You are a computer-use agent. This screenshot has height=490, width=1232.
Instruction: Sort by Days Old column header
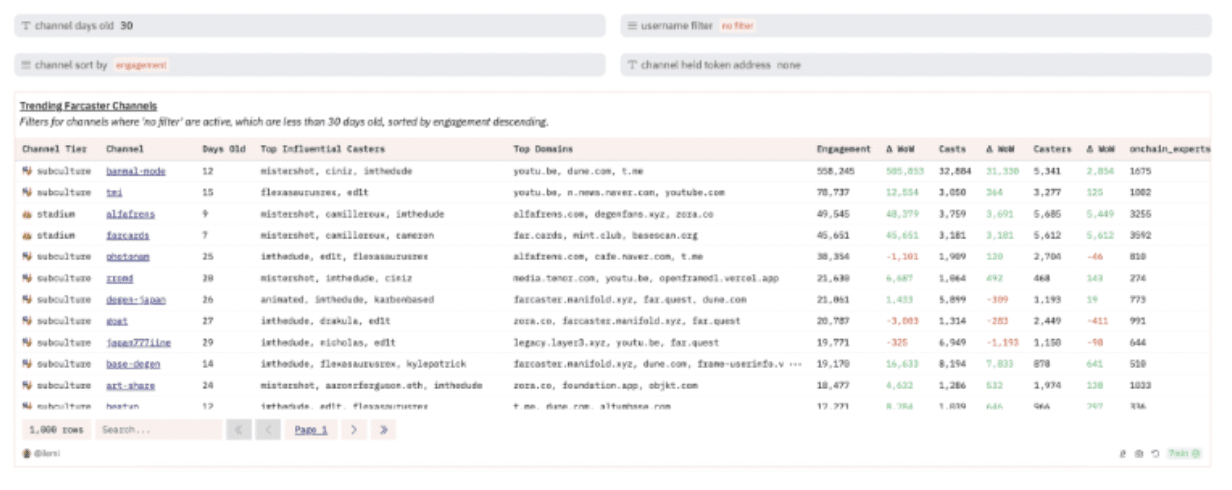coord(224,149)
